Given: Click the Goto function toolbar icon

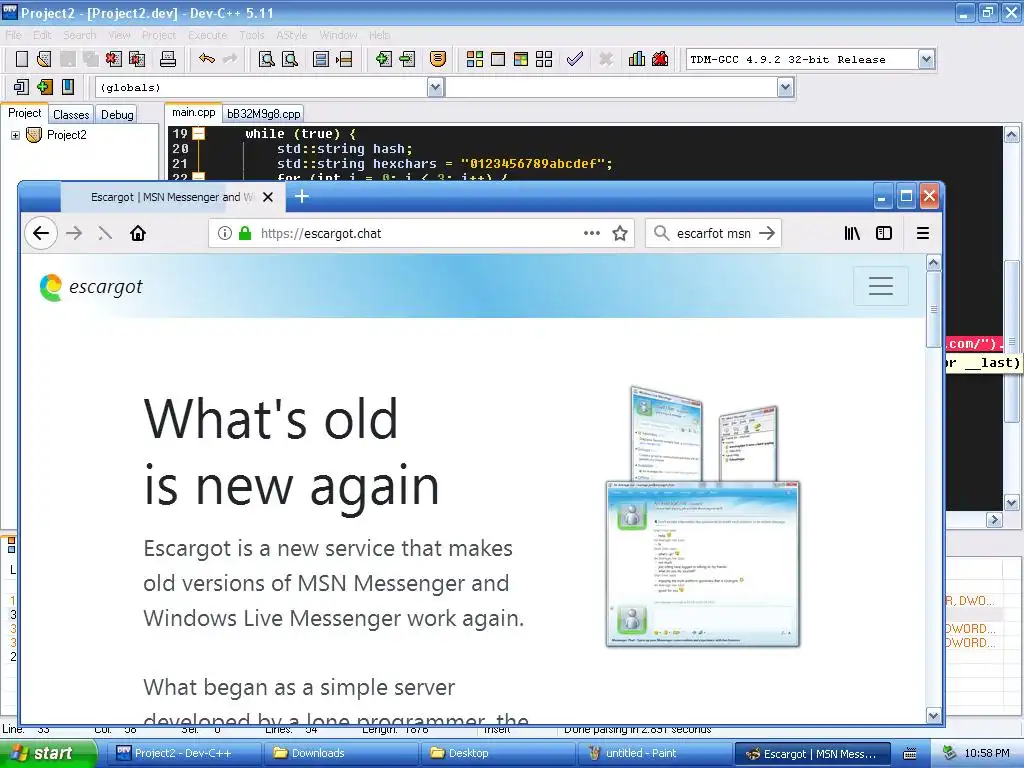Looking at the screenshot, I should click(321, 59).
